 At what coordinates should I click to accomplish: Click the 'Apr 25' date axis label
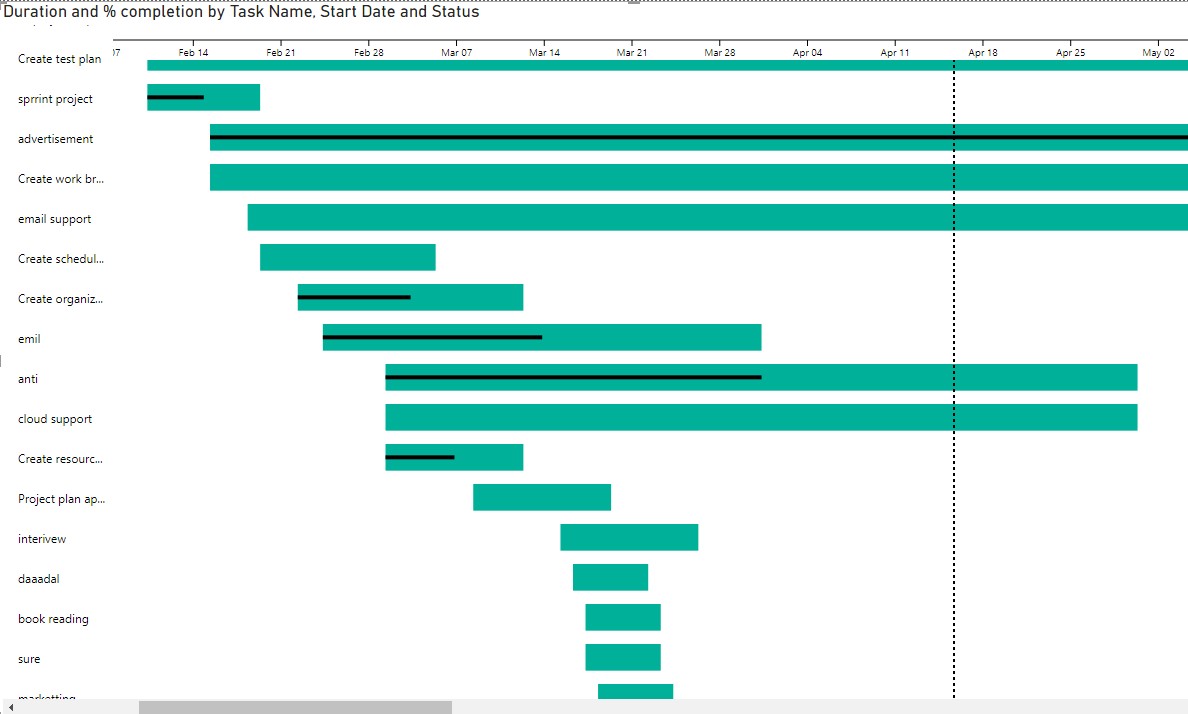1071,52
